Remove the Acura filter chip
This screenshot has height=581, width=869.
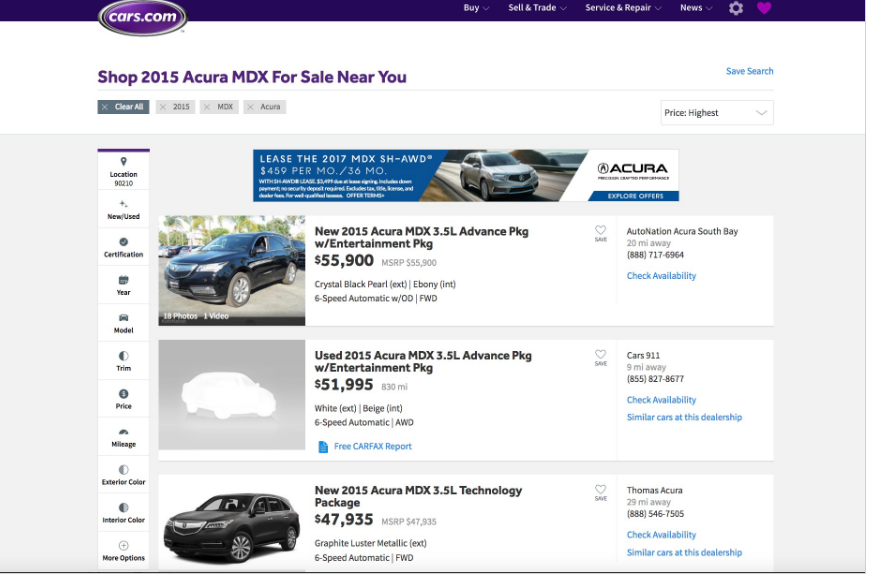click(x=264, y=107)
